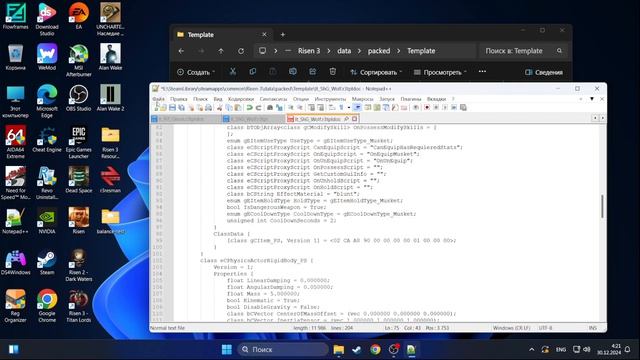
Task: Toggle file Monitoring (tail -f) eye icon
Action: tap(416, 107)
